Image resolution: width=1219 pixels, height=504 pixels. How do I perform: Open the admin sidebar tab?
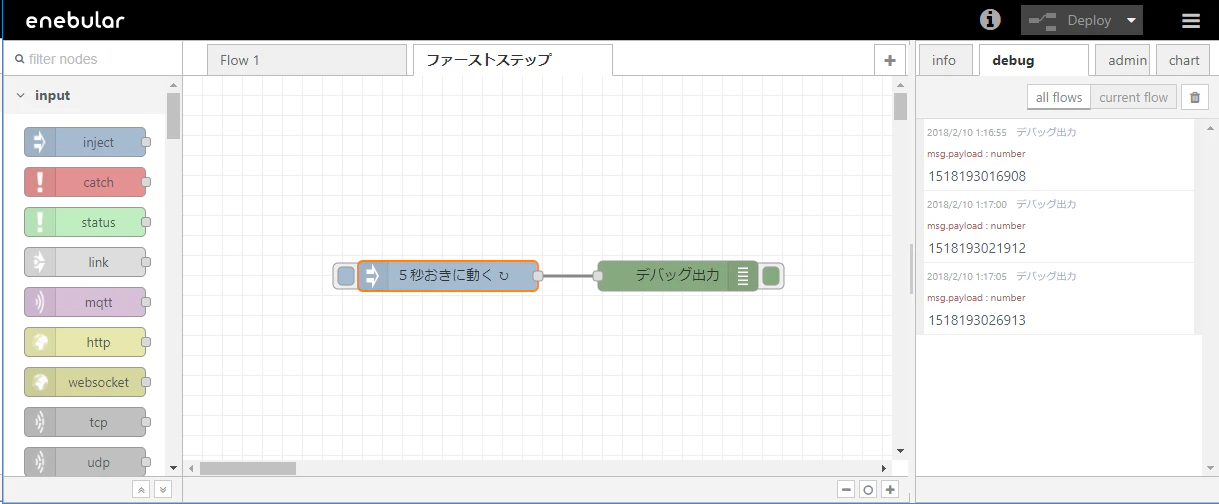1122,60
